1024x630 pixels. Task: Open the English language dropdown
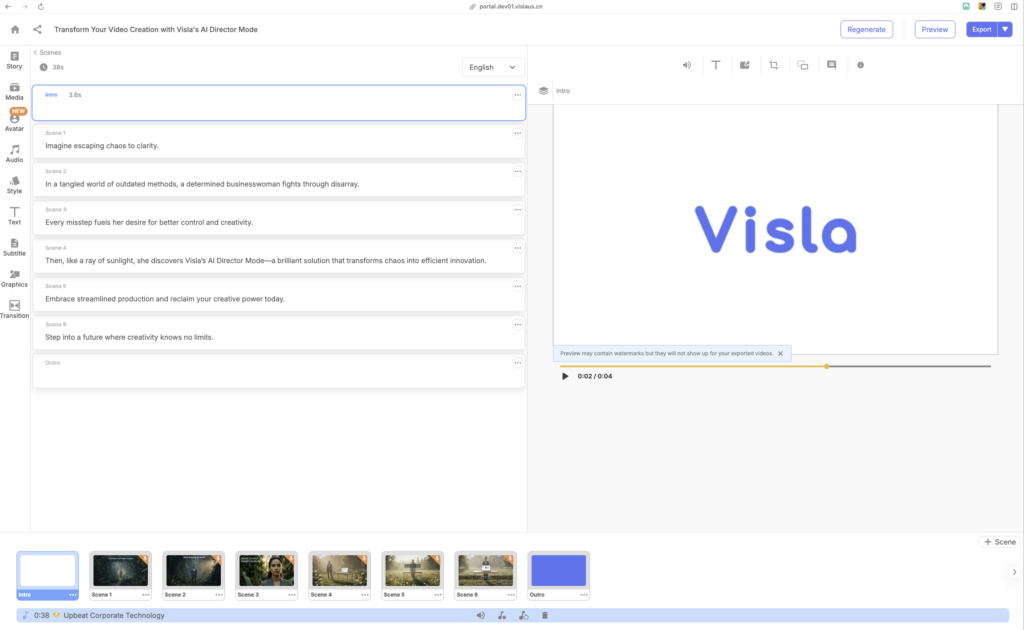coord(494,67)
